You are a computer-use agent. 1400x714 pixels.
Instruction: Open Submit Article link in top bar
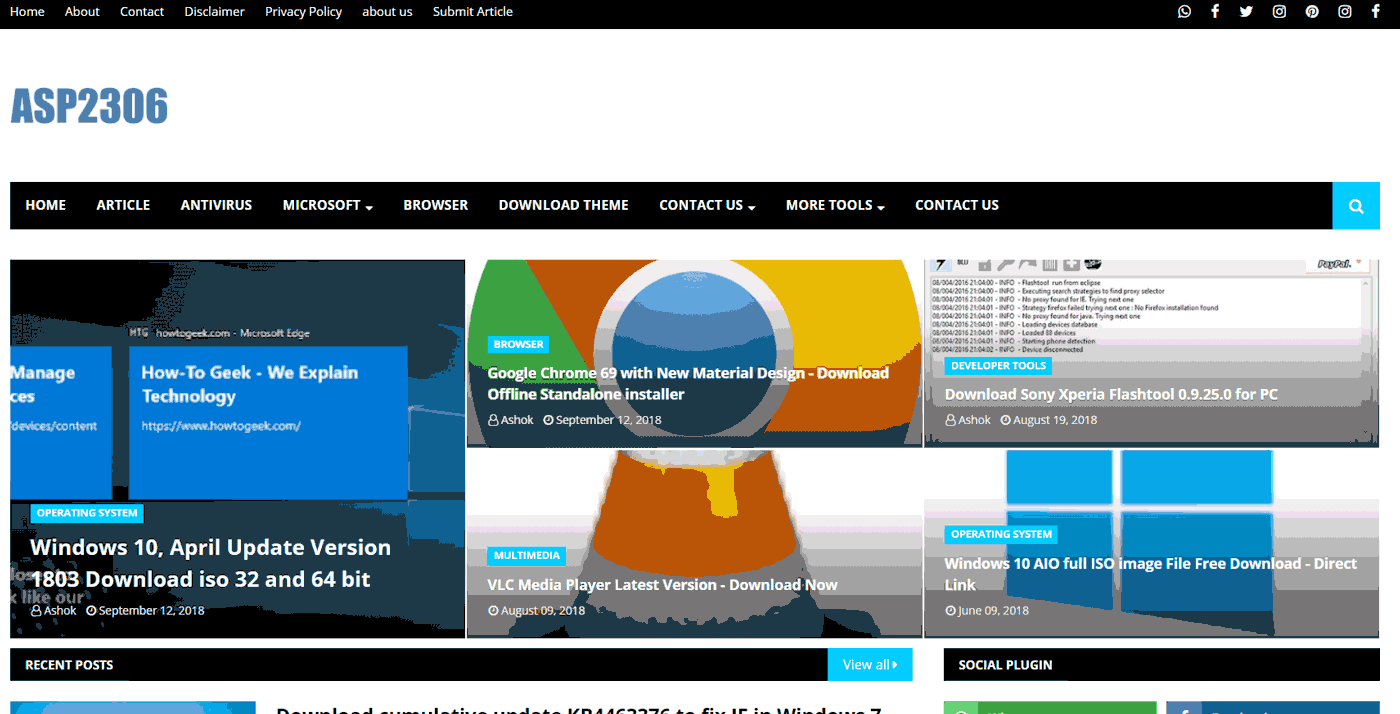coord(473,12)
